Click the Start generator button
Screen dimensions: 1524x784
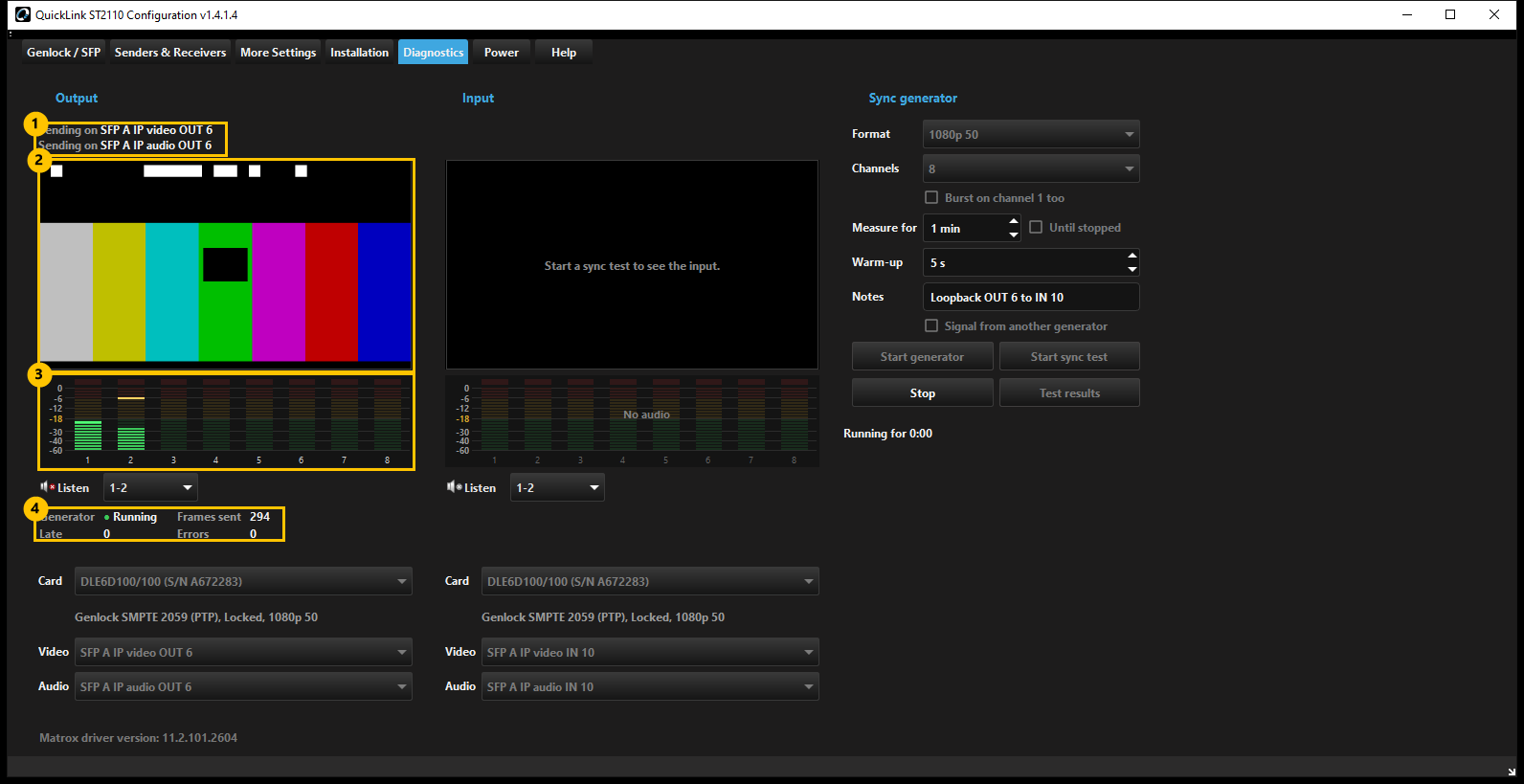click(x=922, y=356)
